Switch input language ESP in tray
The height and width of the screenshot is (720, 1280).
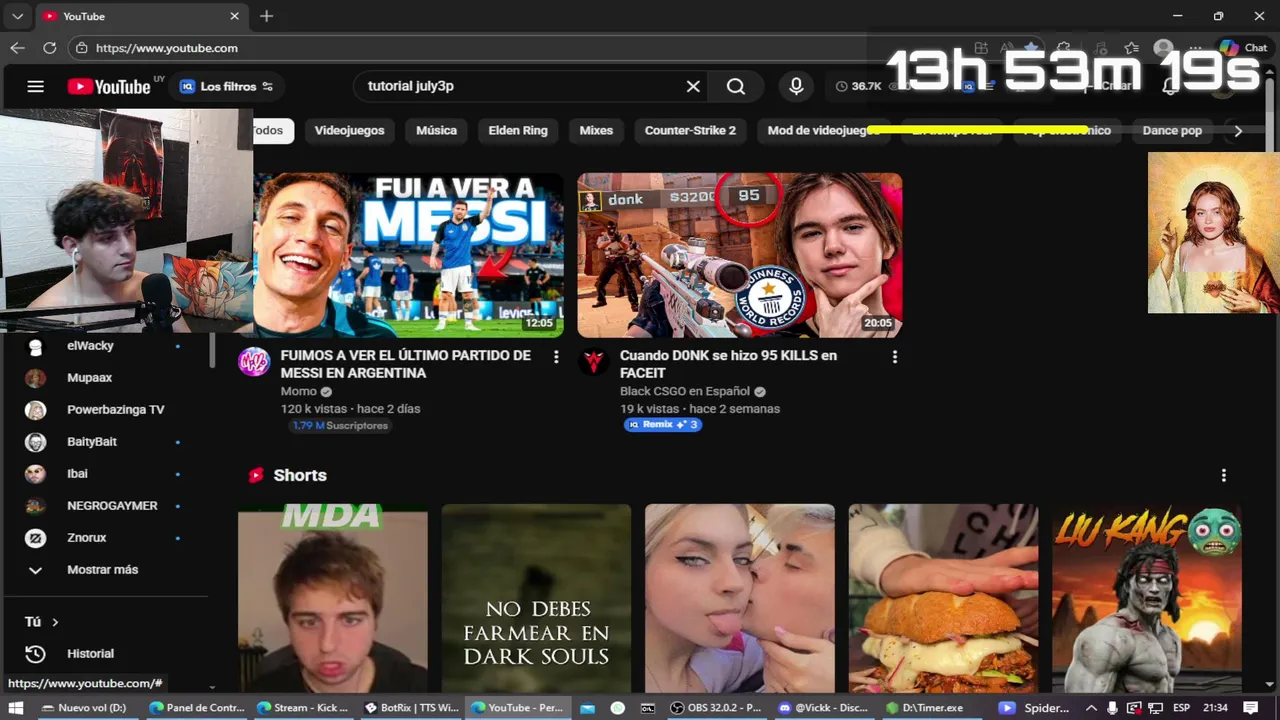(1181, 708)
